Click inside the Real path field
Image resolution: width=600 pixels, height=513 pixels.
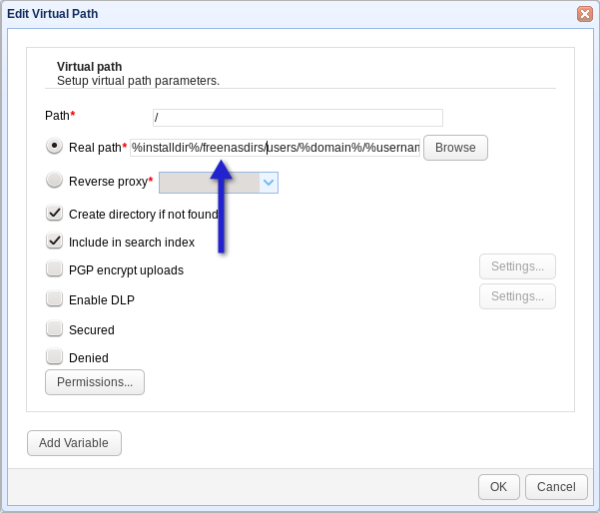click(x=275, y=148)
